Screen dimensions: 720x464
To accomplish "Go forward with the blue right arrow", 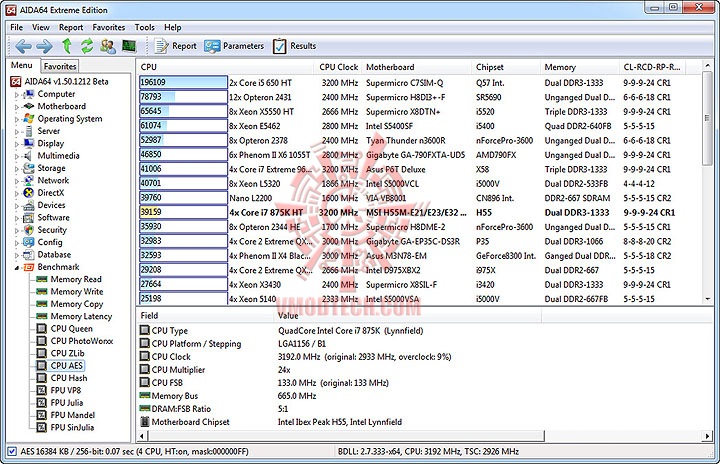I will click(45, 46).
